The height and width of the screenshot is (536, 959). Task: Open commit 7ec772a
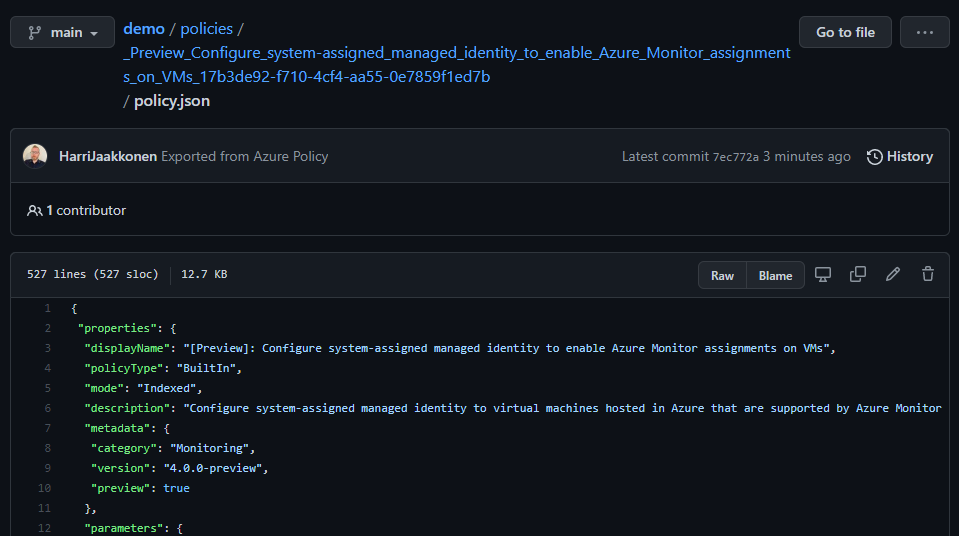coord(735,157)
